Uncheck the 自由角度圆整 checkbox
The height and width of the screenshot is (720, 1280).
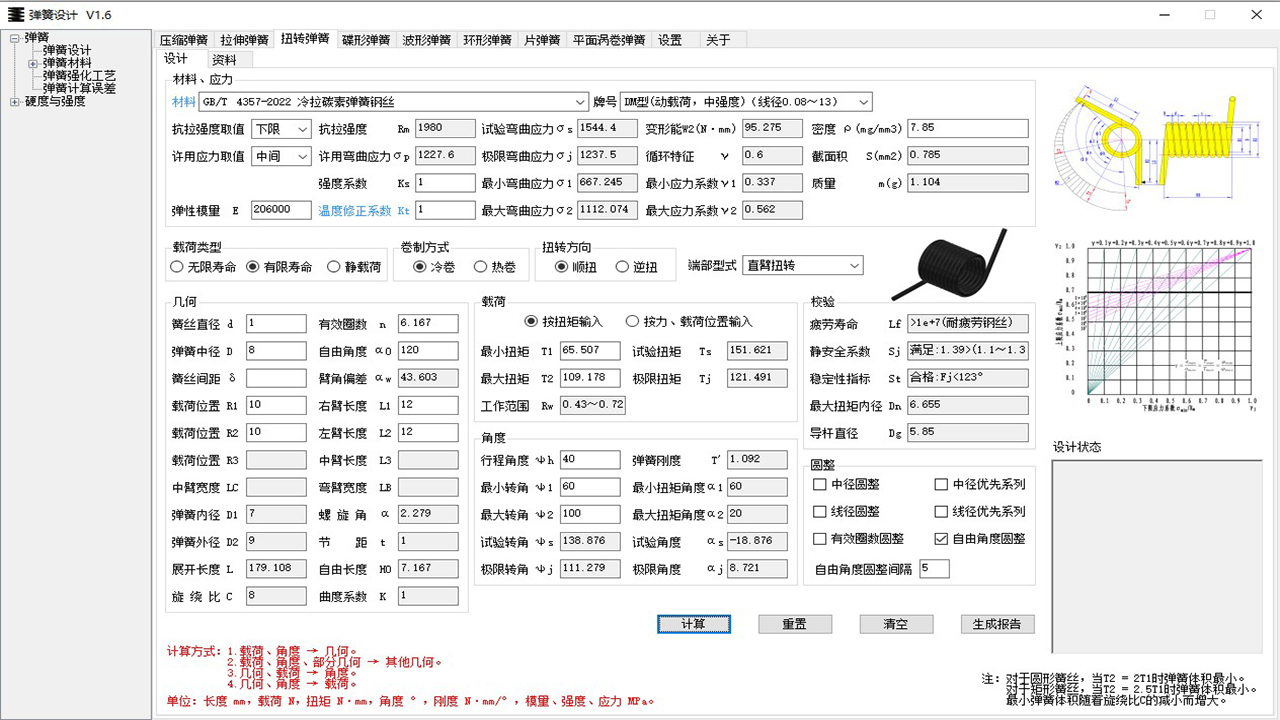coord(939,540)
